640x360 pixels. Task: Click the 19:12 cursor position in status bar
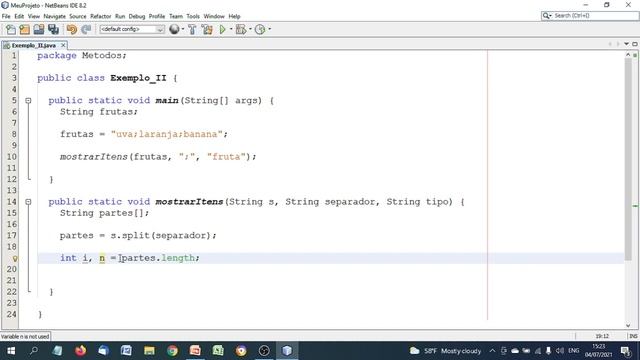[x=602, y=336]
